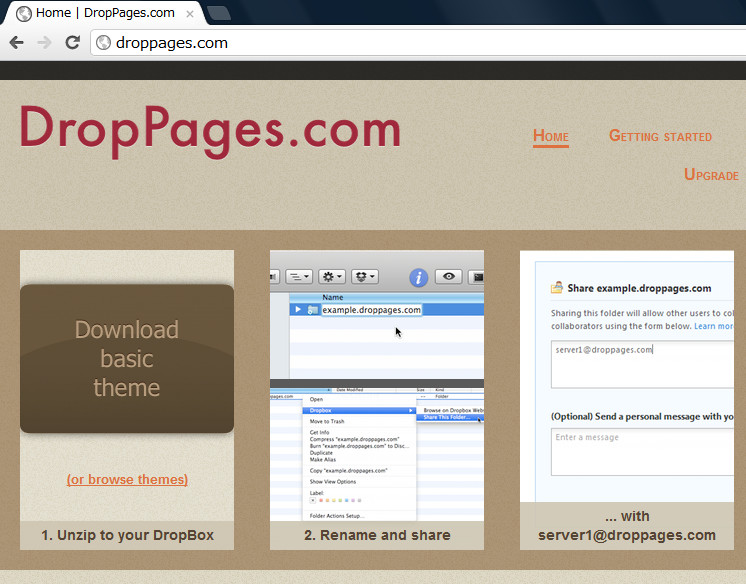Click the Rename and share Finder screenshot
The width and height of the screenshot is (746, 584).
tap(377, 386)
